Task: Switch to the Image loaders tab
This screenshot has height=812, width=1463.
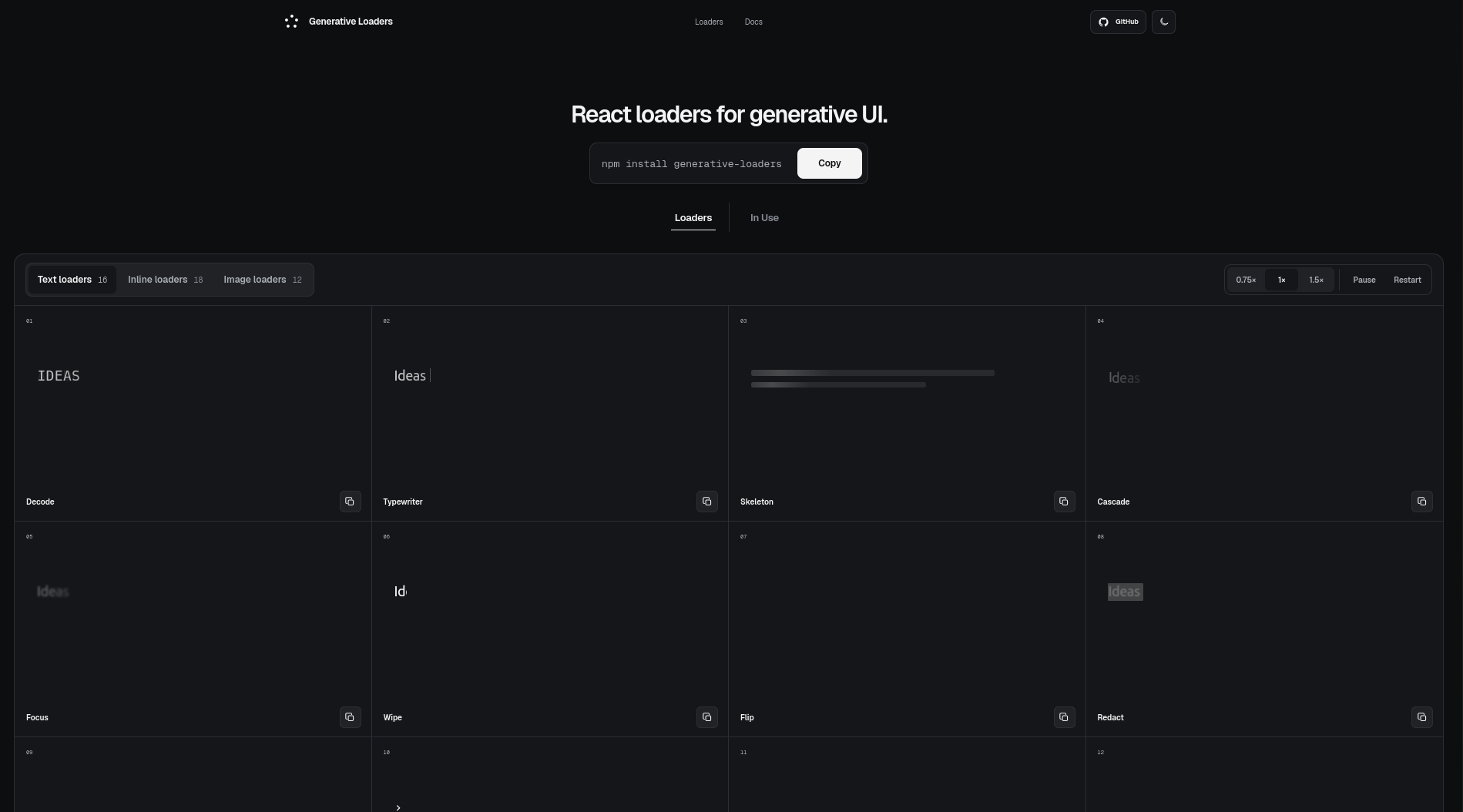Action: coord(262,280)
